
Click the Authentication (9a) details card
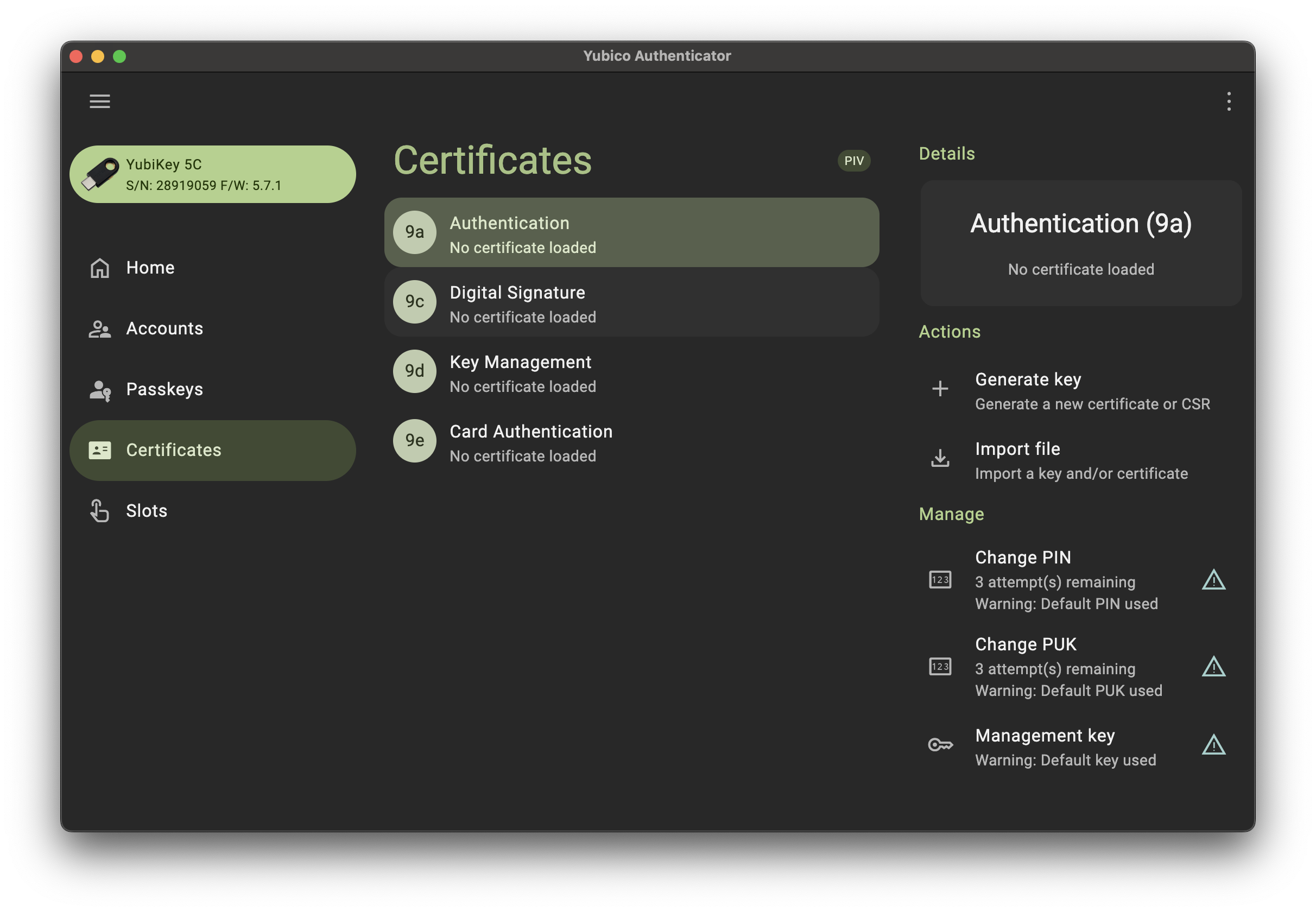point(1080,243)
